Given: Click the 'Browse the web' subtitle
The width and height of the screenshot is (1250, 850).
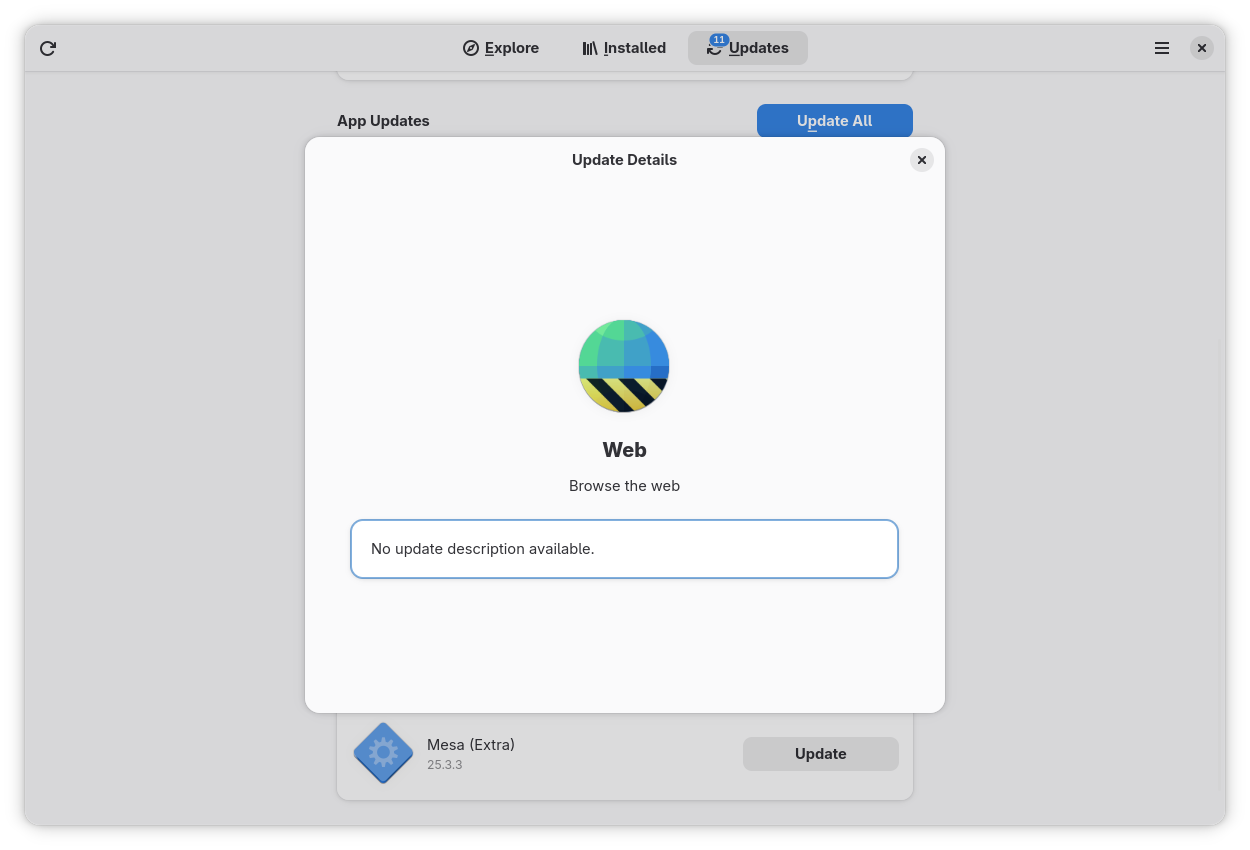Looking at the screenshot, I should [x=624, y=486].
